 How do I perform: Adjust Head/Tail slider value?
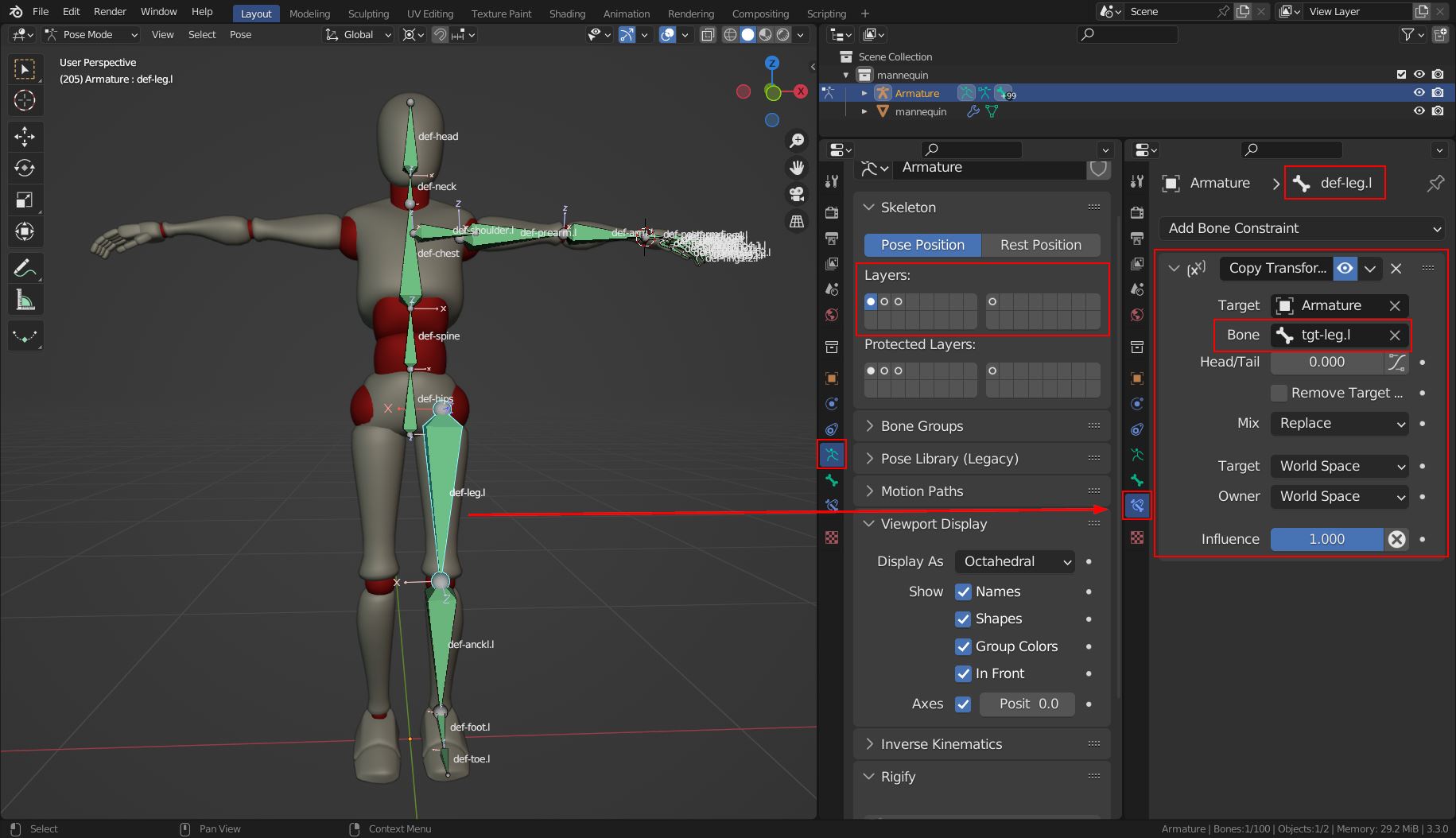pos(1326,363)
